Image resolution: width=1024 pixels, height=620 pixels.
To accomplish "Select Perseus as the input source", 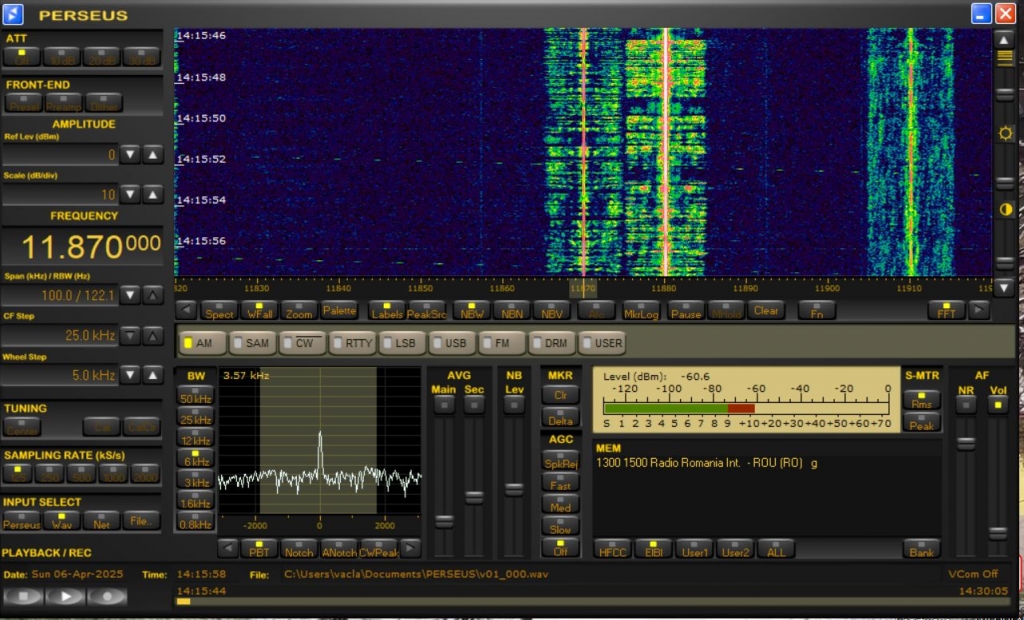I will (22, 521).
